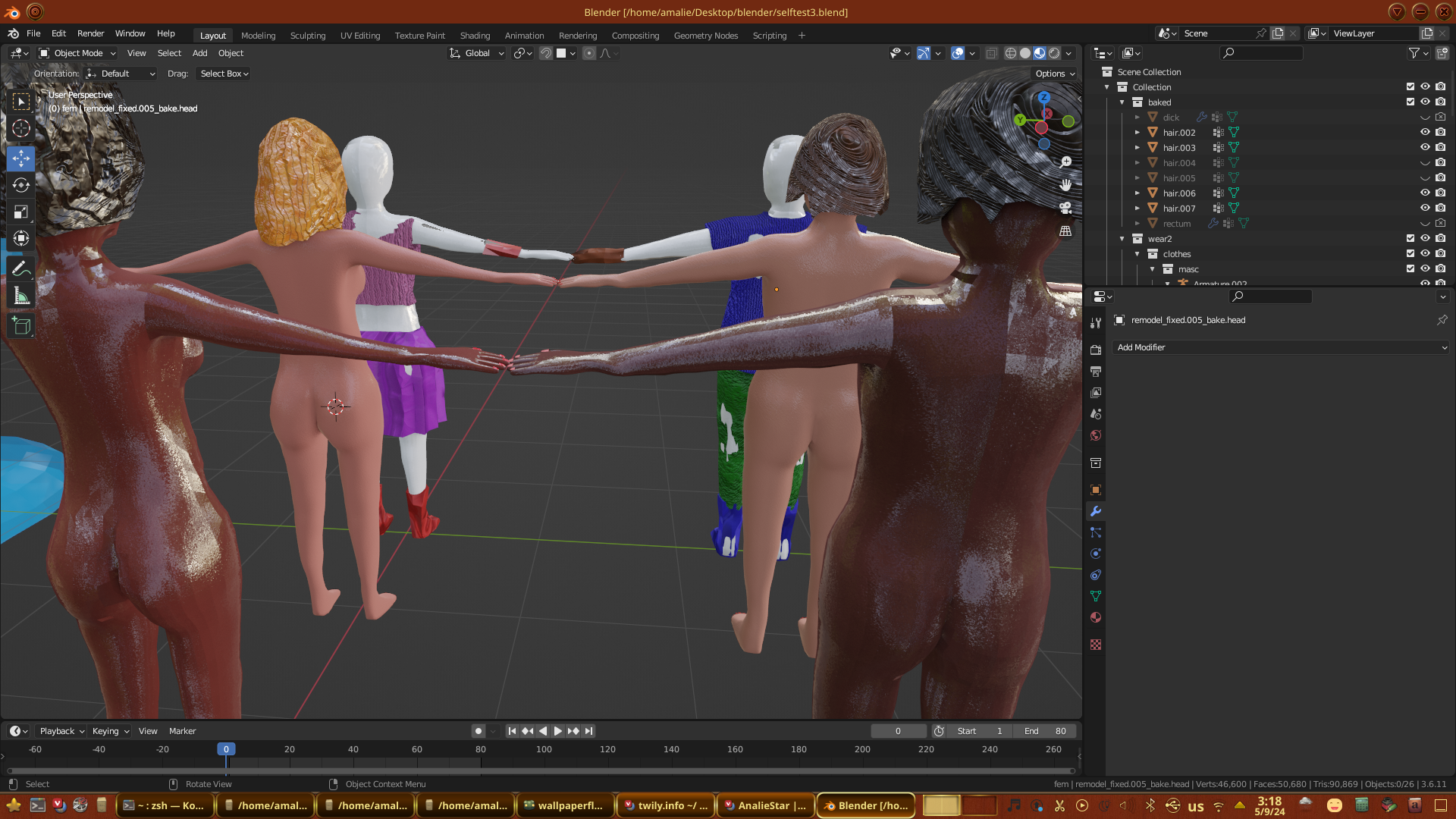Open zsh Konsole from the taskbar
This screenshot has width=1456, height=819.
pos(164,805)
